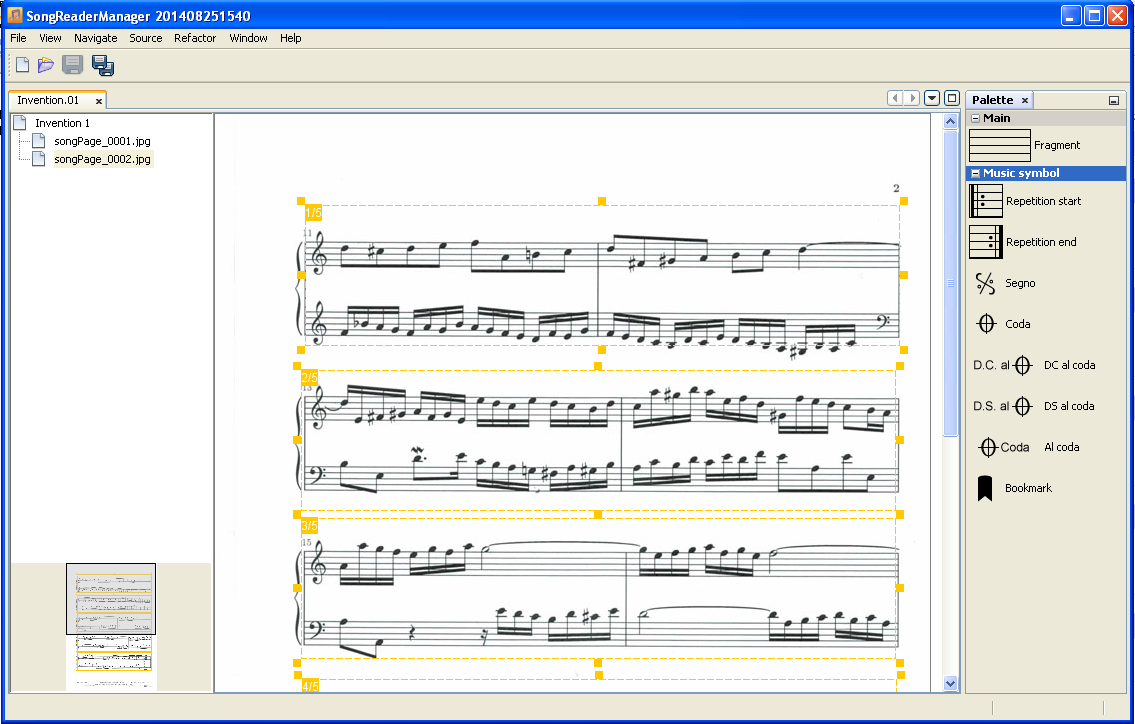1135x724 pixels.
Task: Select fragment label 2/5
Action: point(309,377)
